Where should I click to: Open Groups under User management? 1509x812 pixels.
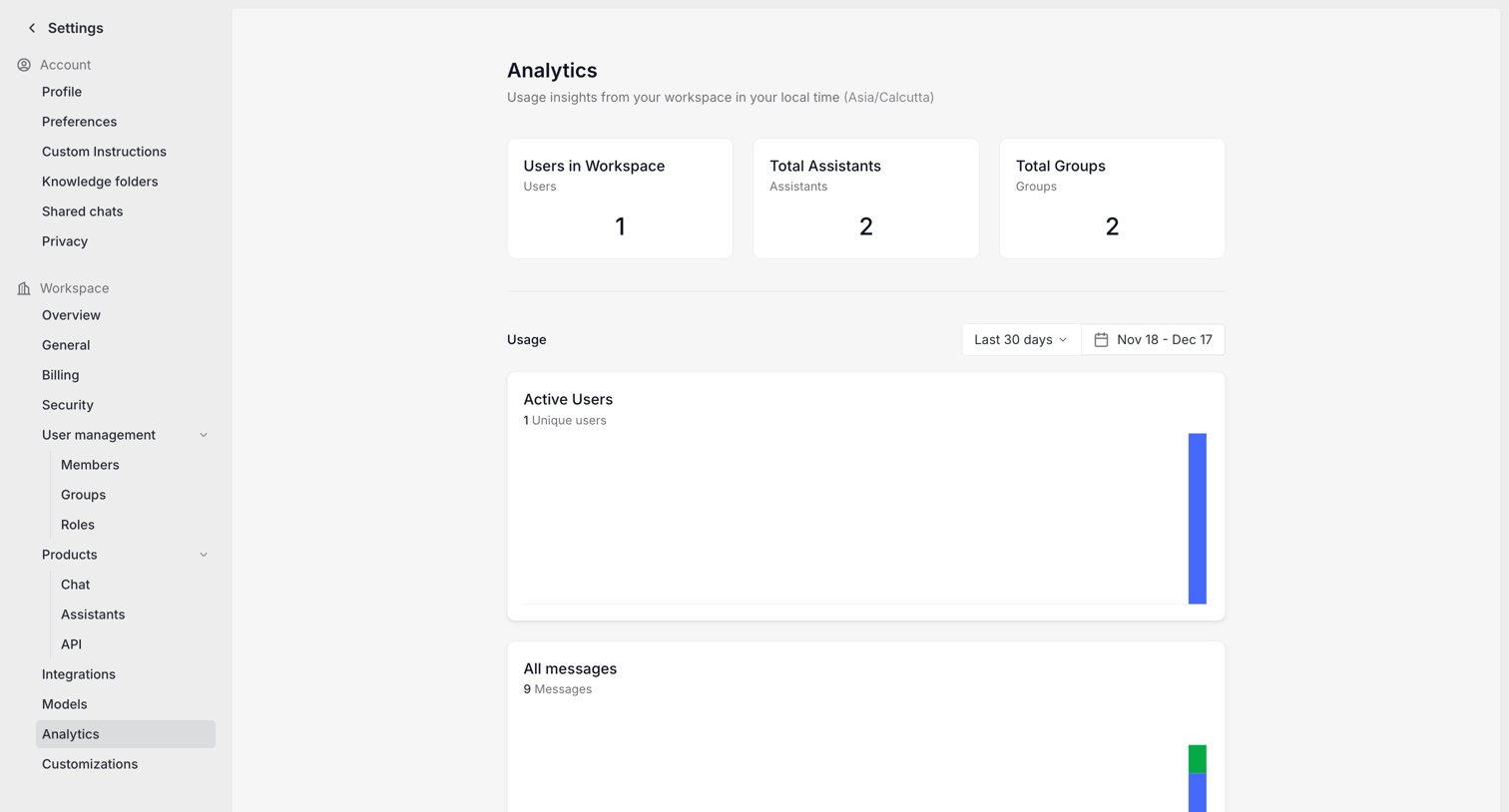pos(83,495)
